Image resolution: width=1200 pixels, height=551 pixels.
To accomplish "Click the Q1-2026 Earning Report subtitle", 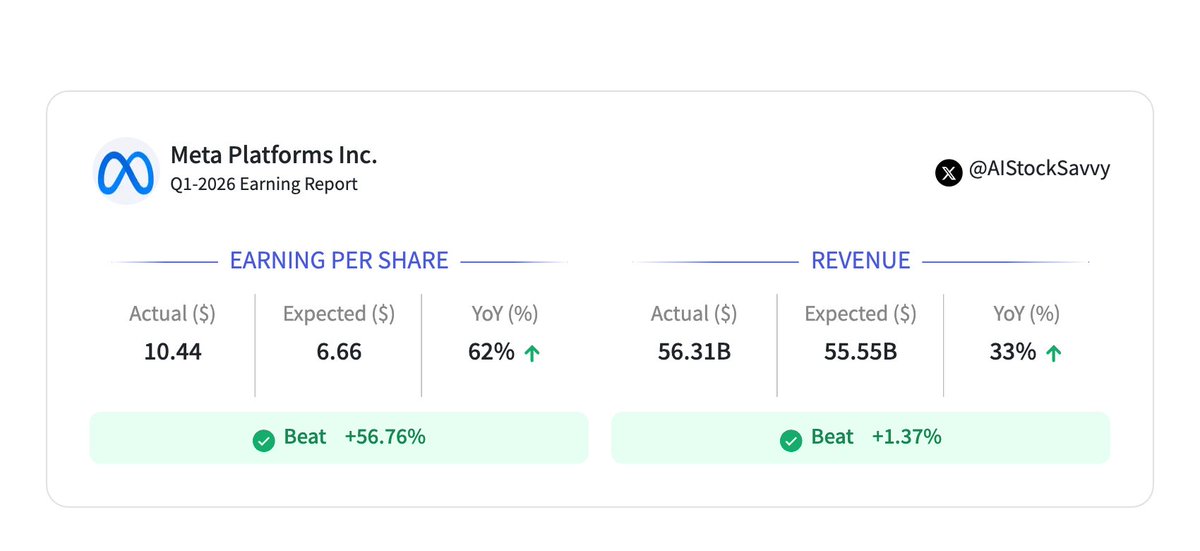I will click(x=264, y=184).
